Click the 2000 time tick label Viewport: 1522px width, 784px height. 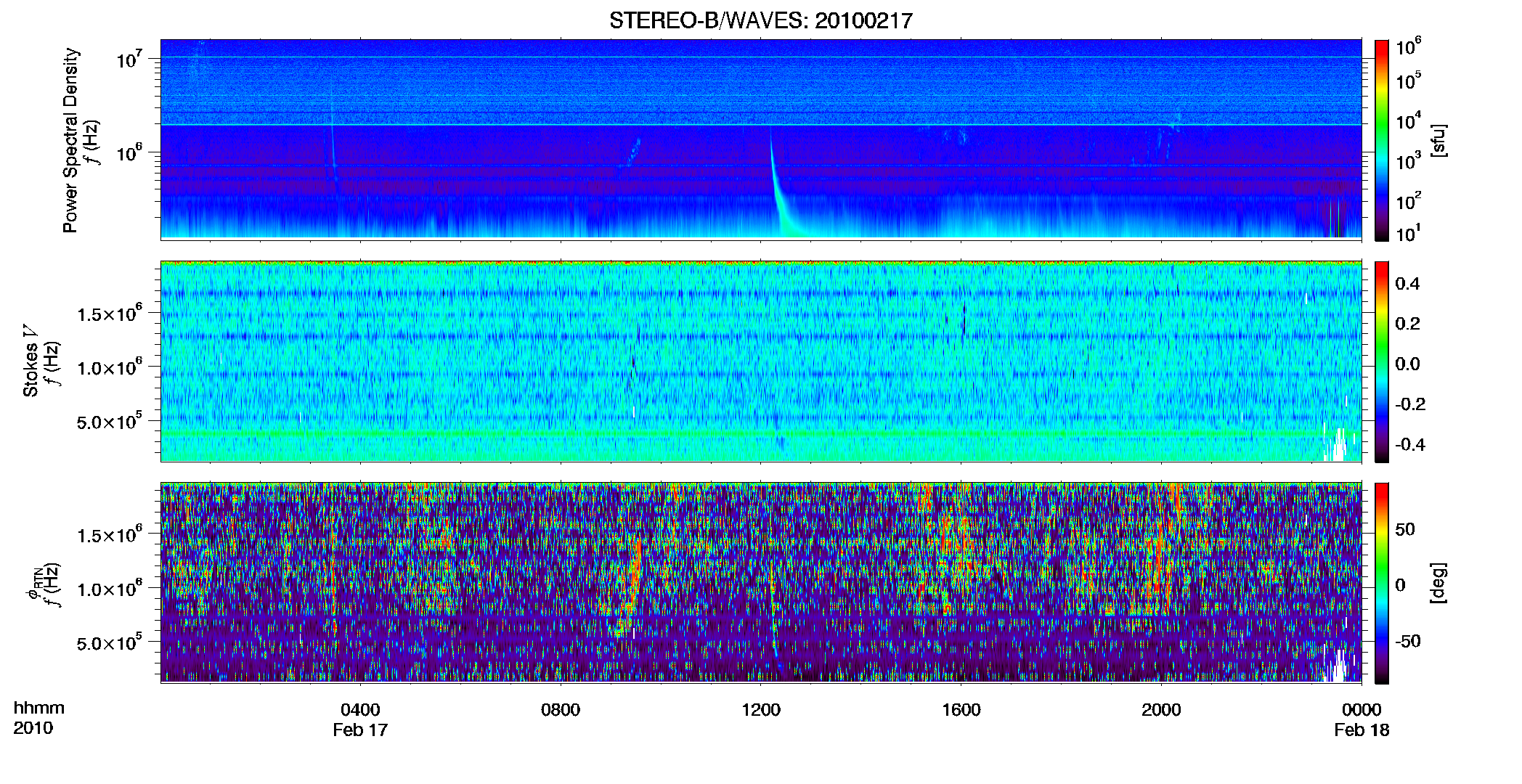1161,710
